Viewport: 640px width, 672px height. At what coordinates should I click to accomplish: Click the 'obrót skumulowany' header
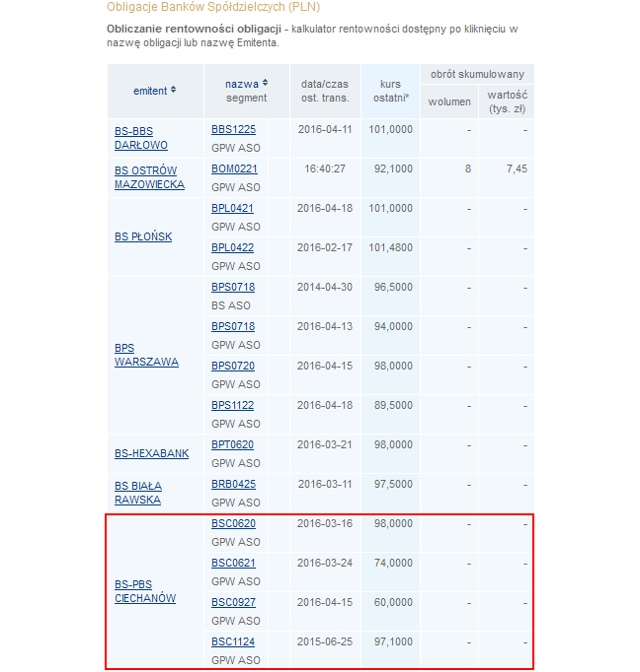click(x=478, y=75)
